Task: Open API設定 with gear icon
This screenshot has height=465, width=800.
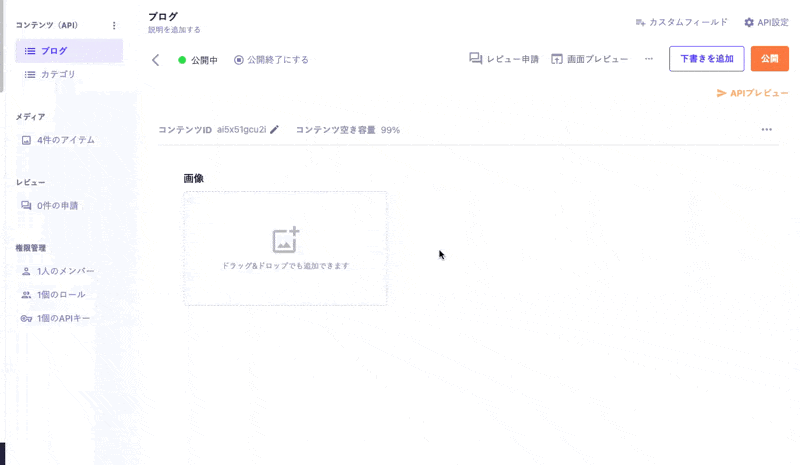Action: [766, 22]
